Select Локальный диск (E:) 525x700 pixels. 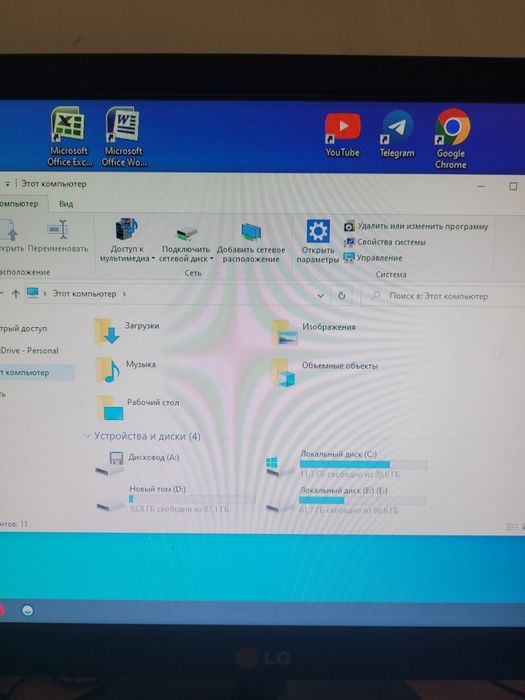tap(346, 500)
